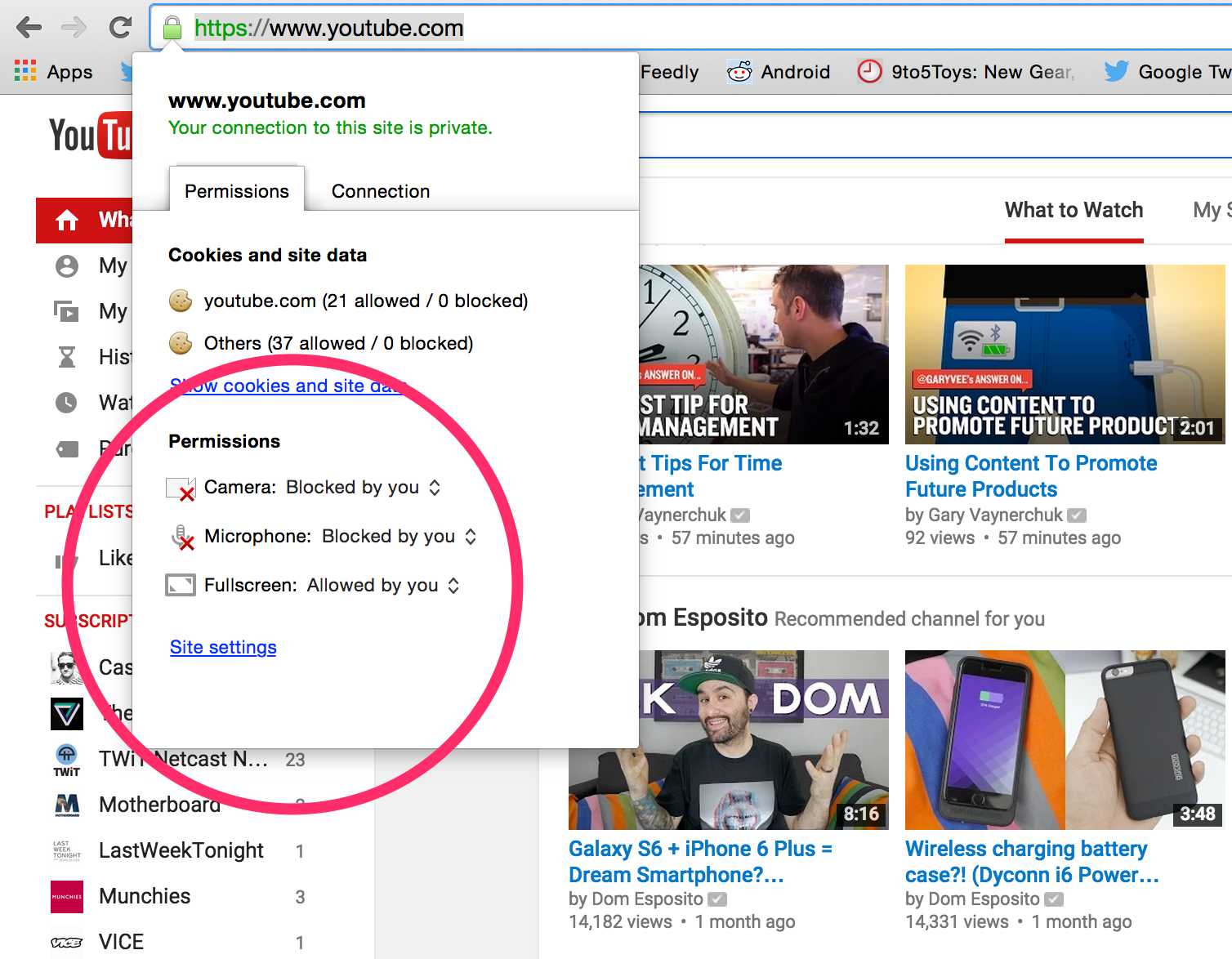This screenshot has height=959, width=1232.
Task: Open the Munchies subscription channel
Action: click(145, 896)
